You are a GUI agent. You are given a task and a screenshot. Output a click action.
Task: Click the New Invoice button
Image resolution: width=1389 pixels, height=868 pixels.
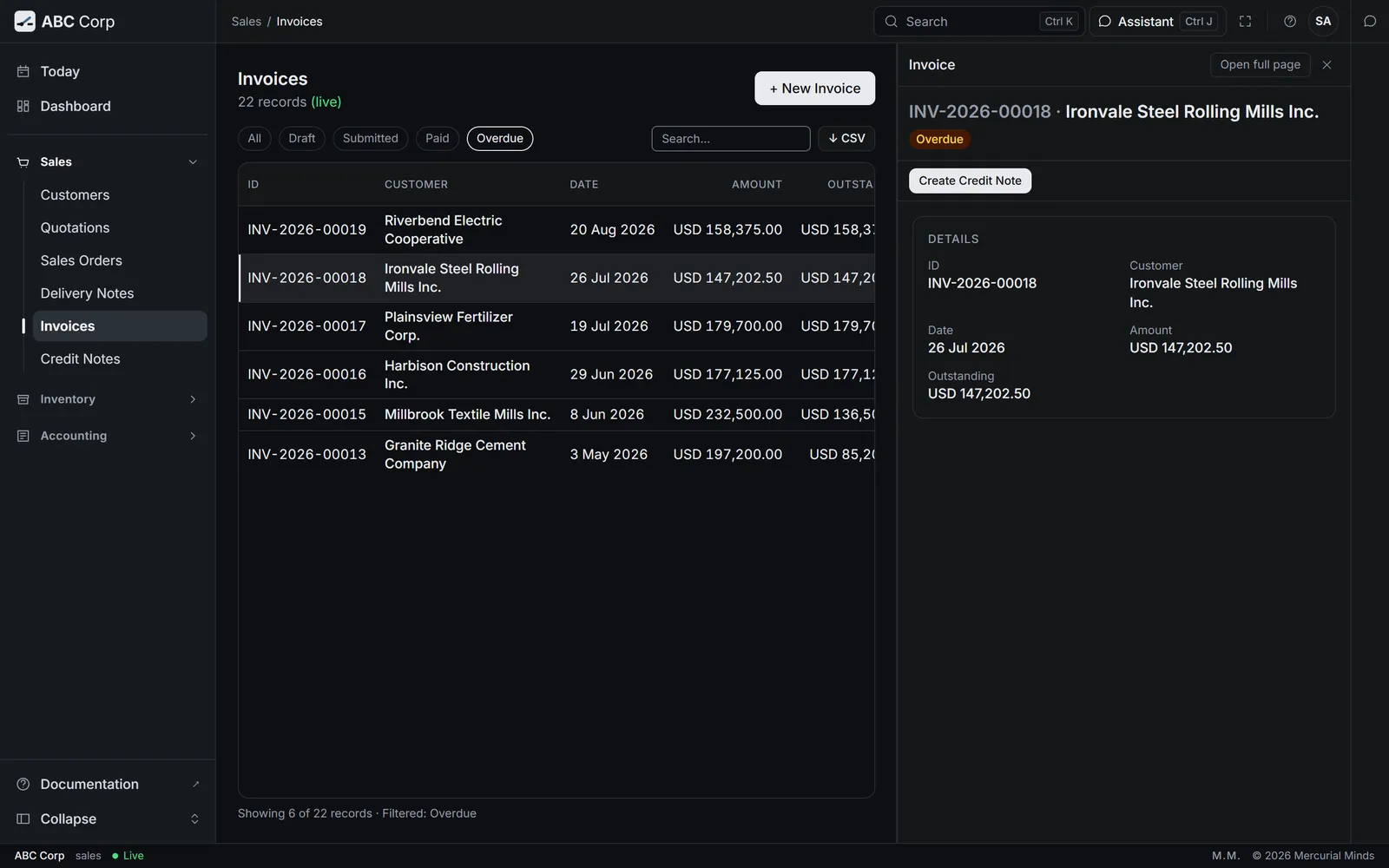814,89
